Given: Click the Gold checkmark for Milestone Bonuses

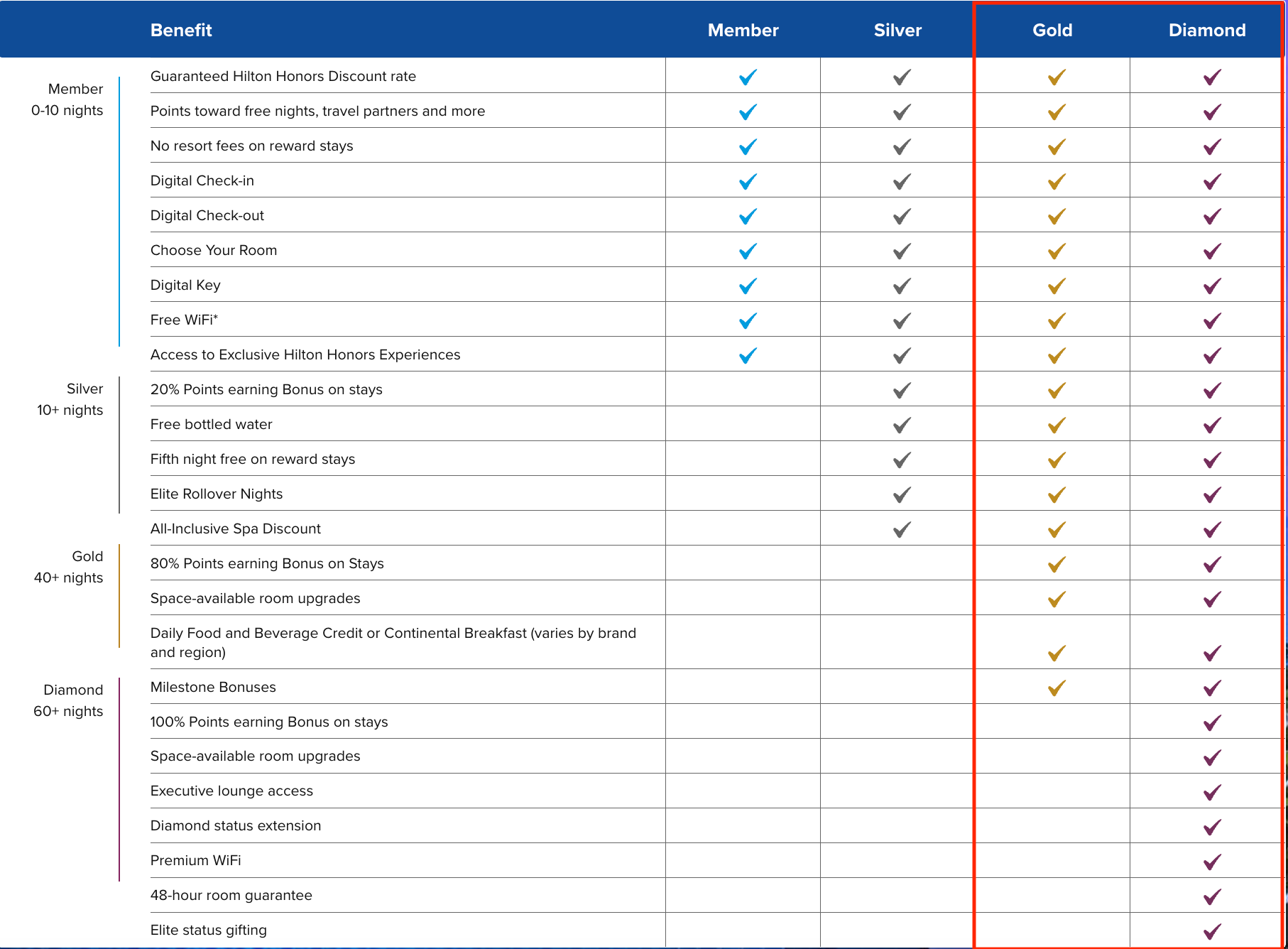Looking at the screenshot, I should 1057,688.
